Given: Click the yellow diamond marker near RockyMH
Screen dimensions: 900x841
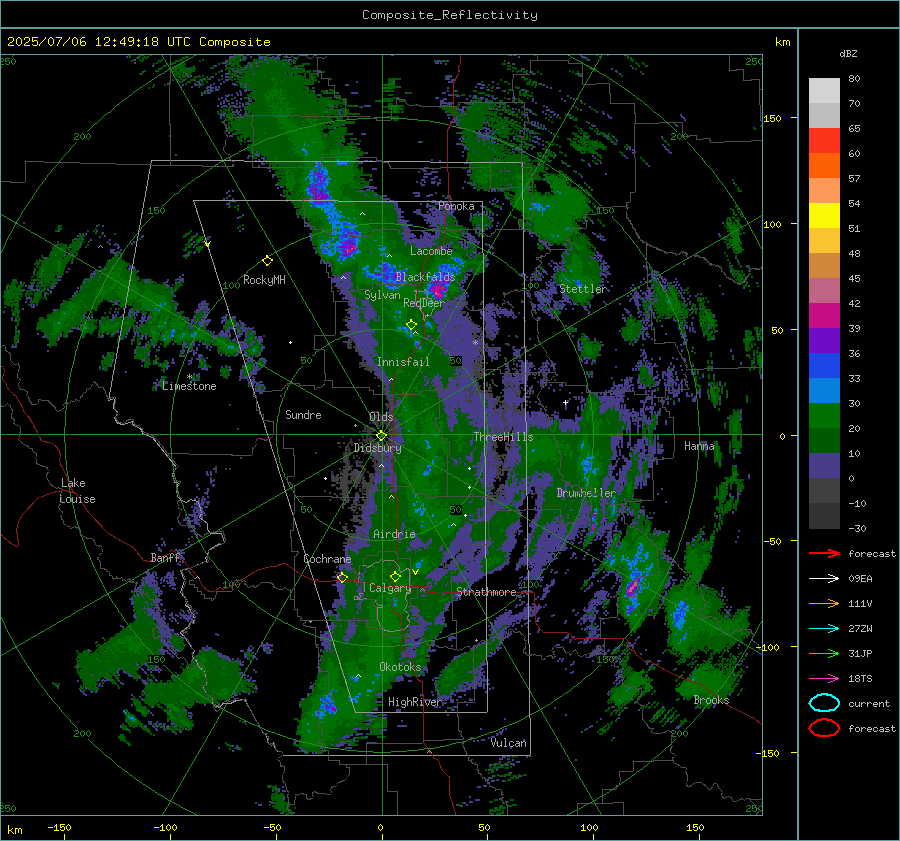Looking at the screenshot, I should (x=267, y=261).
